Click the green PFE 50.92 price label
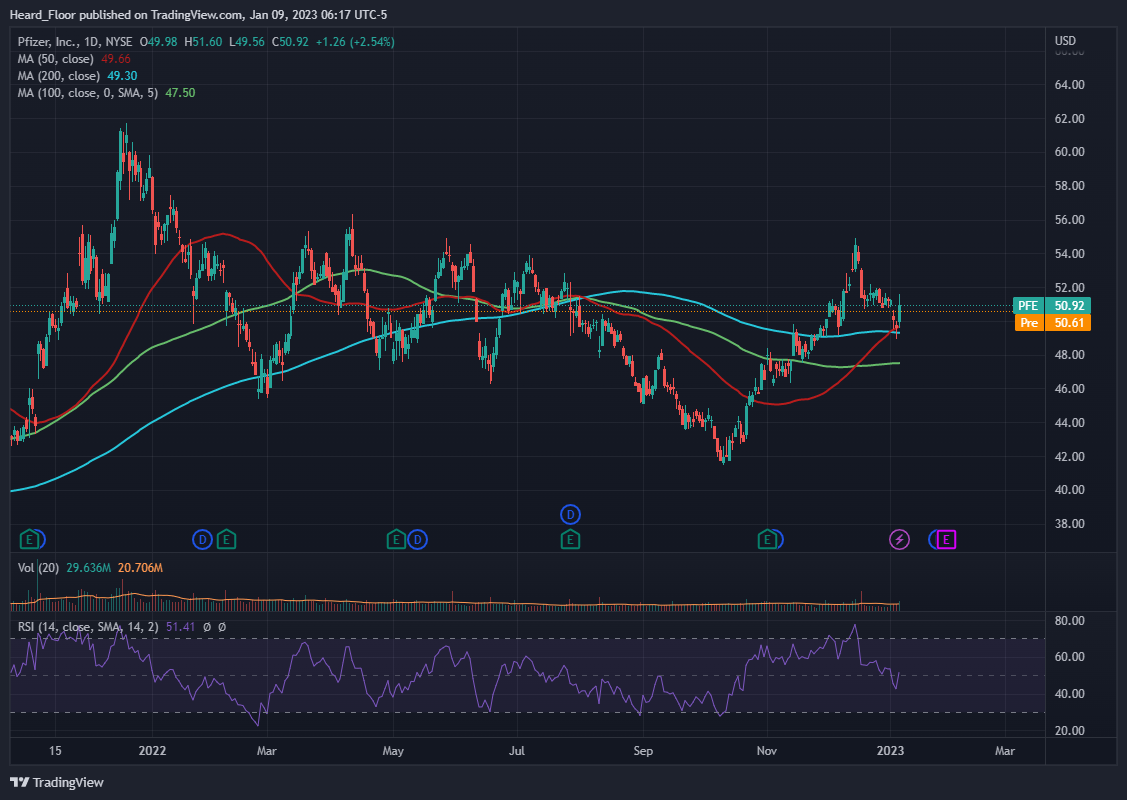This screenshot has height=800, width=1127. pos(1052,306)
